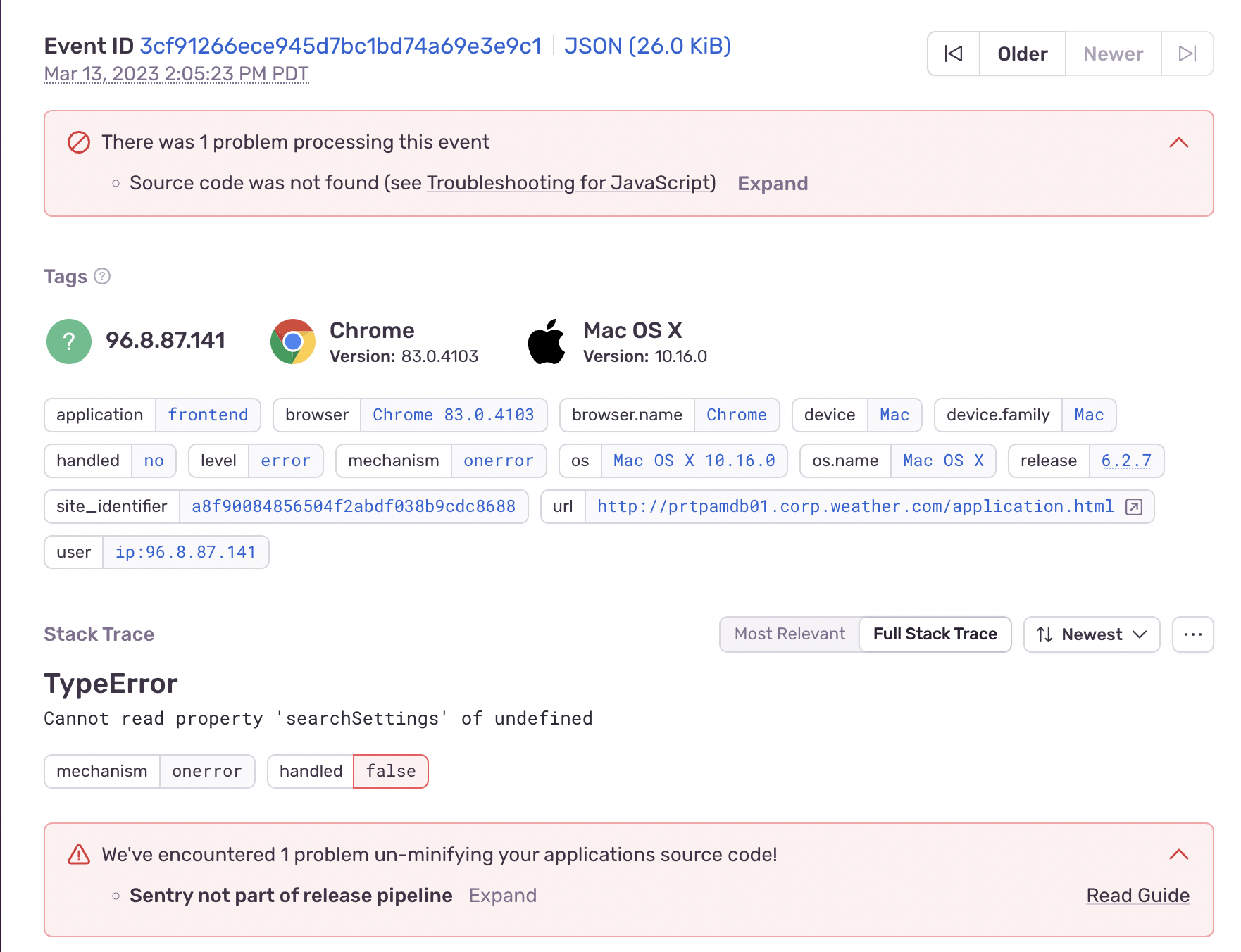Open the Stack Trace more-options ellipsis
The height and width of the screenshot is (952, 1241).
click(1192, 634)
